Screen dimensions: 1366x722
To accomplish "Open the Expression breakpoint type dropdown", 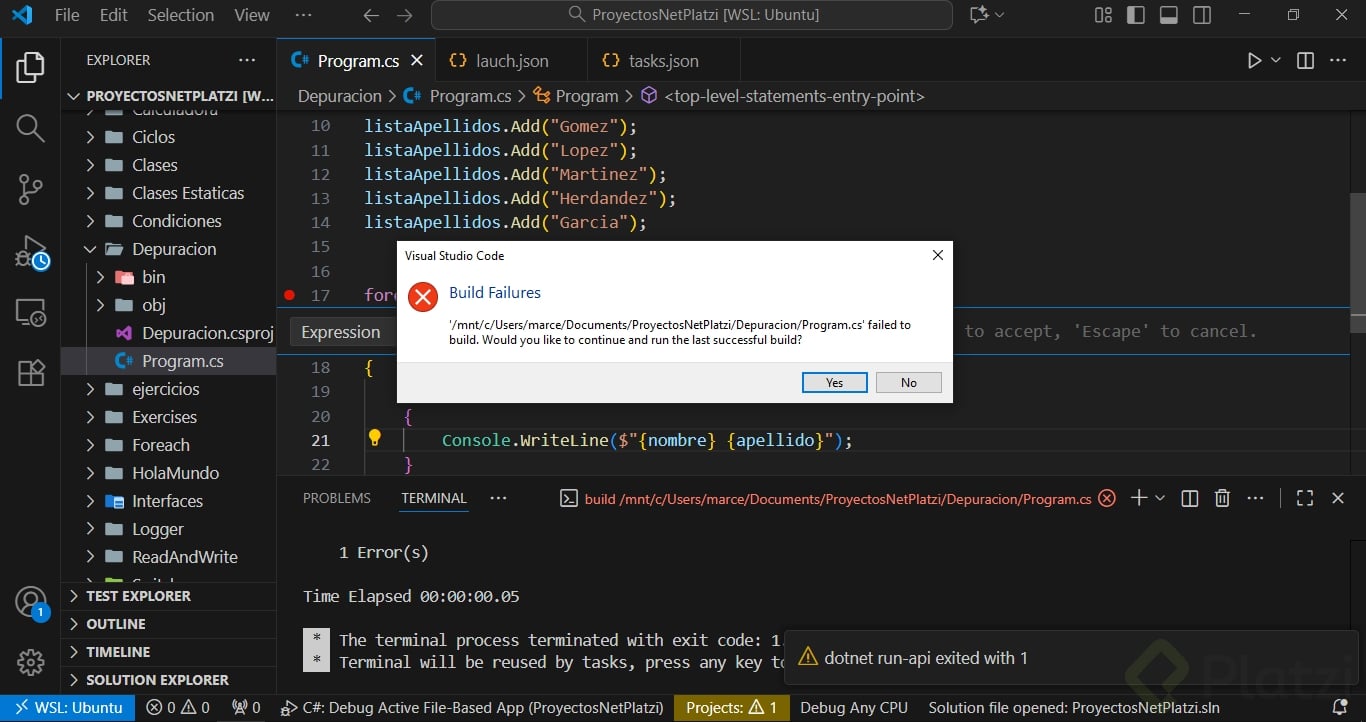I will point(341,332).
